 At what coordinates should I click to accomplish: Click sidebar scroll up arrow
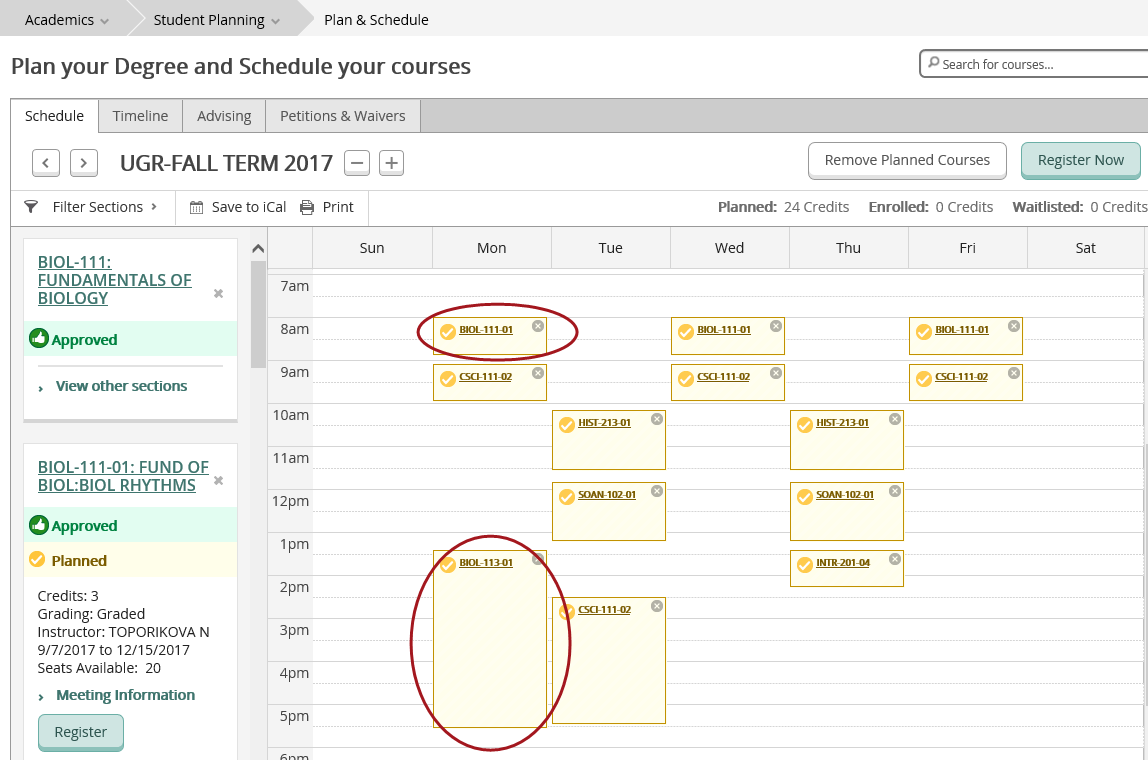coord(258,249)
